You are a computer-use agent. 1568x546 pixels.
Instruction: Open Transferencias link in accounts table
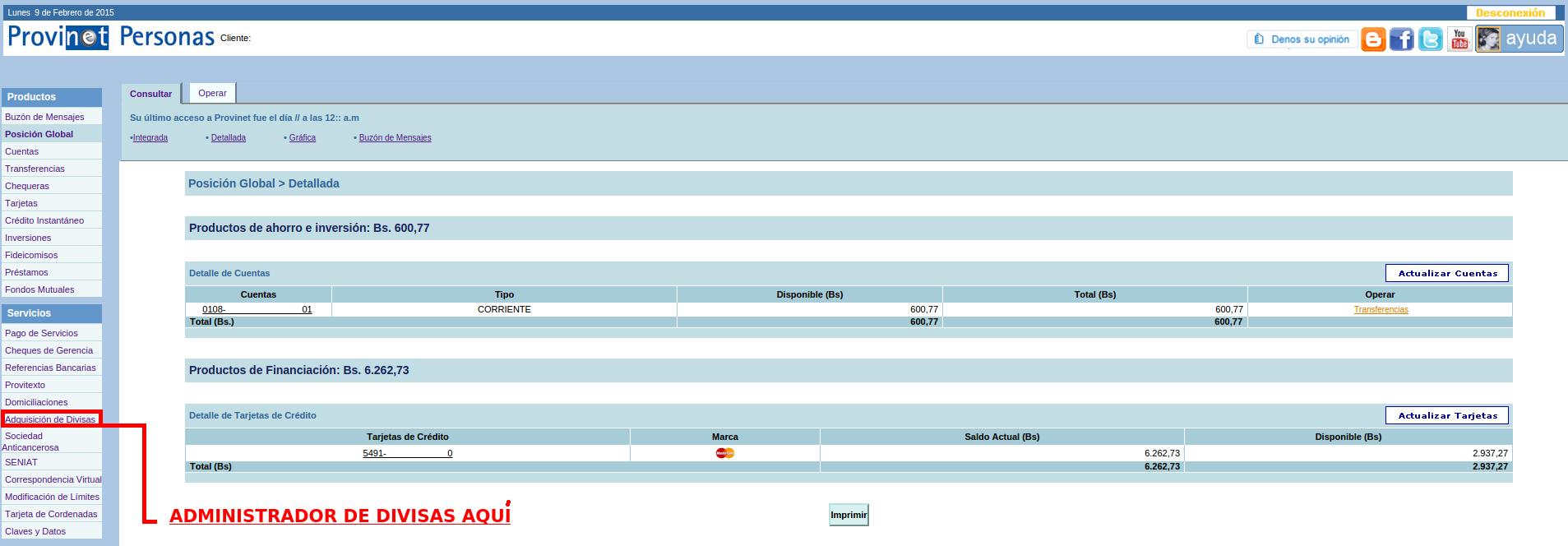(x=1381, y=310)
